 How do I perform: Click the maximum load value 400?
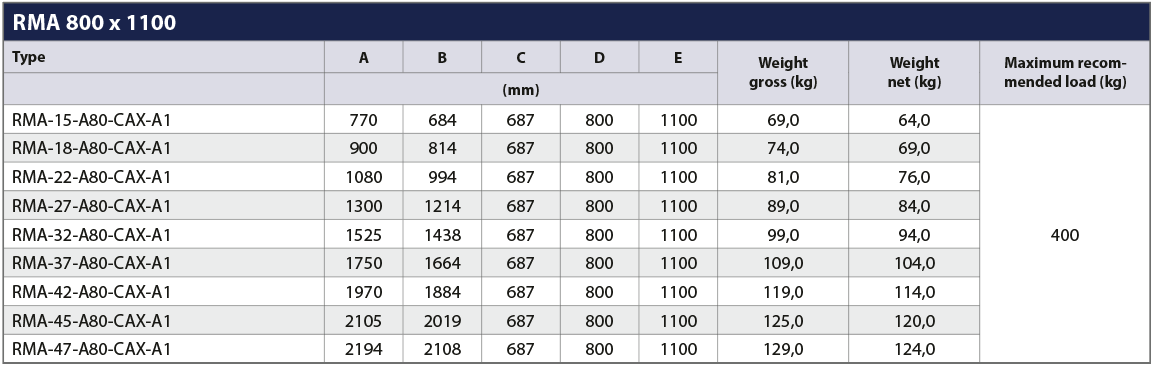point(1065,235)
